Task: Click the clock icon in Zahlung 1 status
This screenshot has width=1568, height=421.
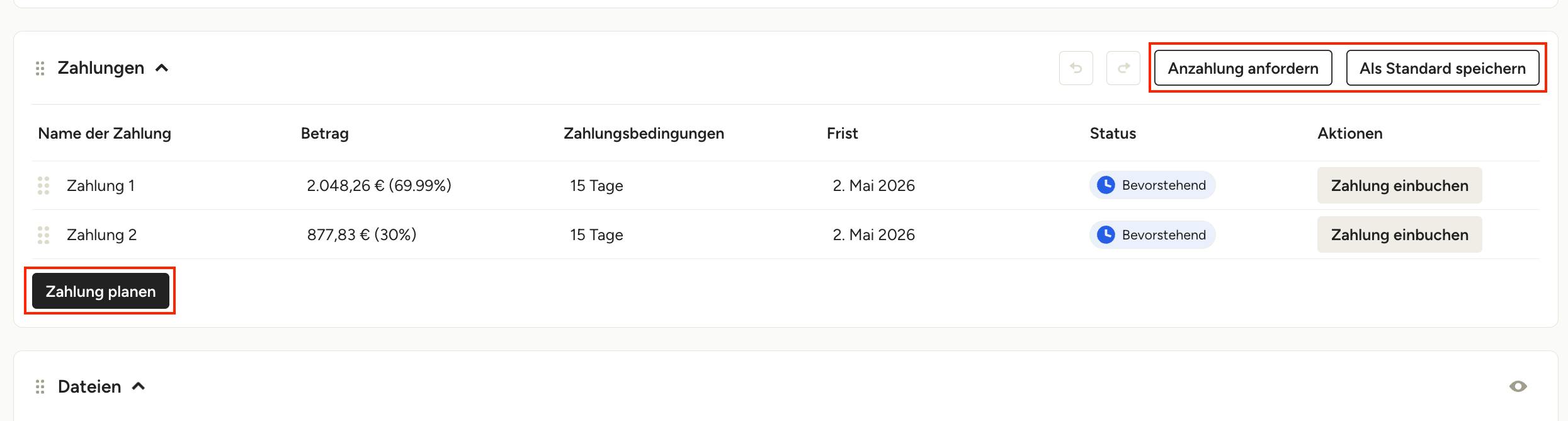Action: pyautogui.click(x=1106, y=185)
